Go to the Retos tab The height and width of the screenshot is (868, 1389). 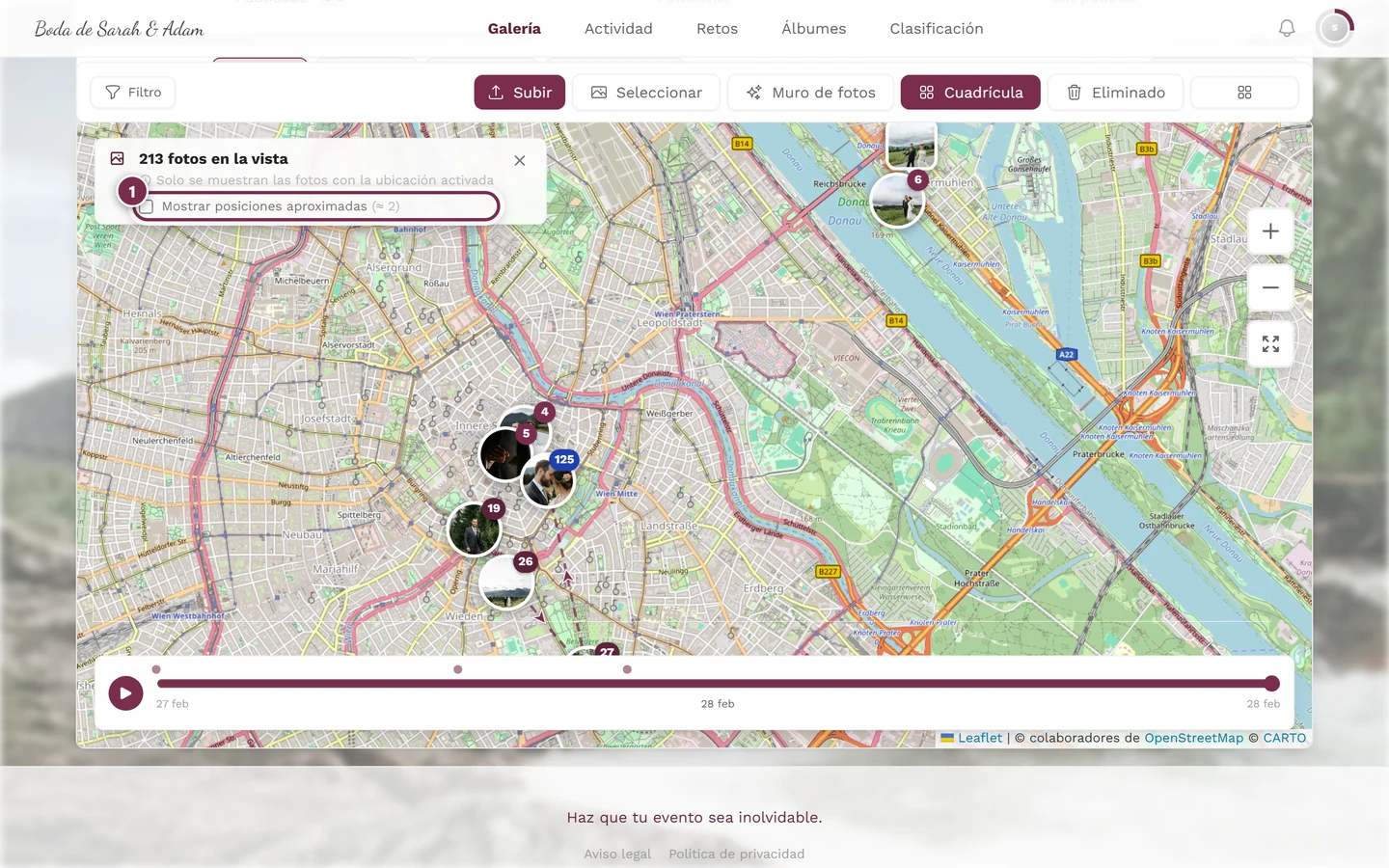click(717, 29)
